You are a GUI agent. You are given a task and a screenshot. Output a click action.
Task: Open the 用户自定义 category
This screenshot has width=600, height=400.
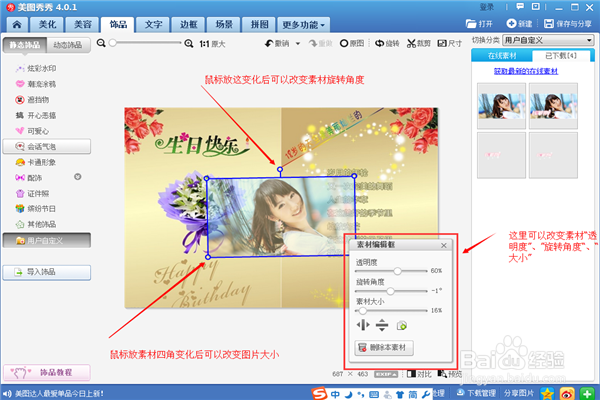click(x=47, y=240)
